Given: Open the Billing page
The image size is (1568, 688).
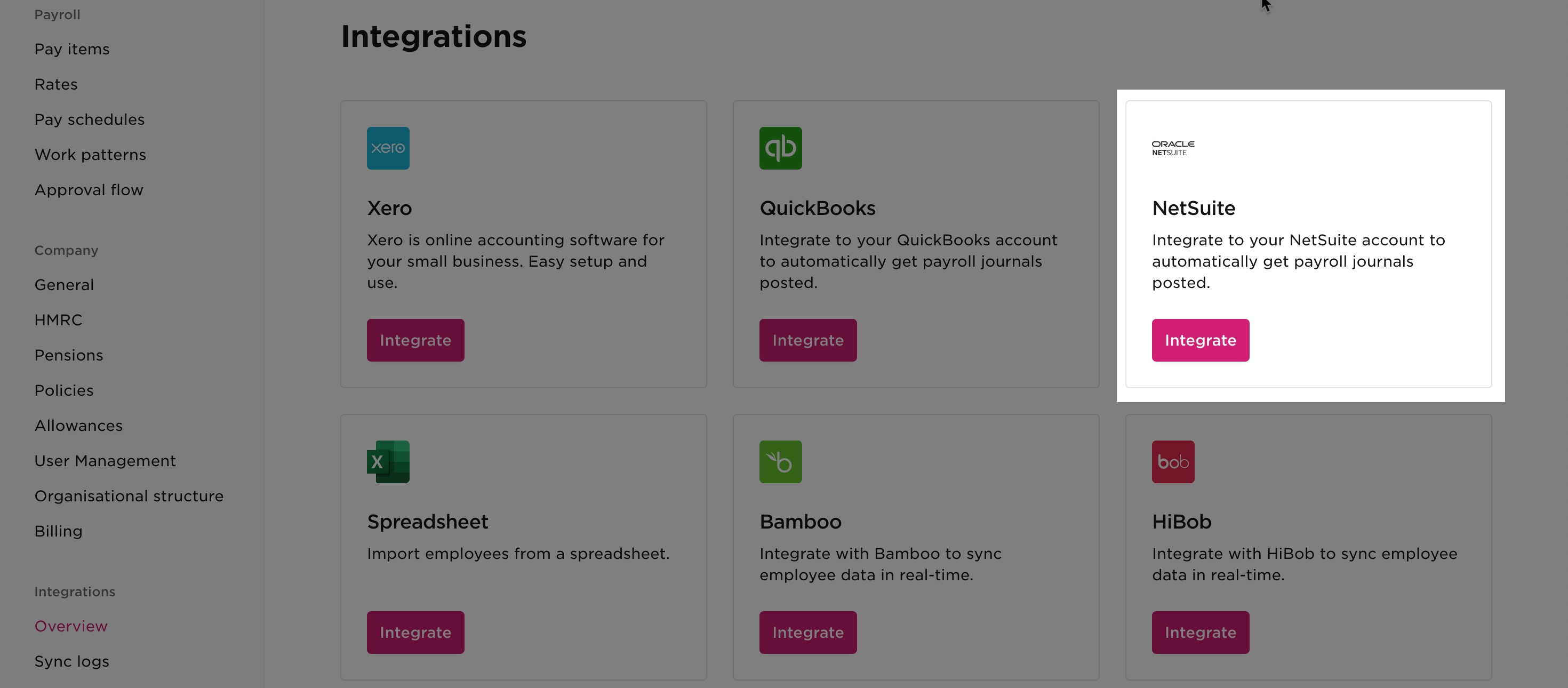Looking at the screenshot, I should (x=59, y=530).
